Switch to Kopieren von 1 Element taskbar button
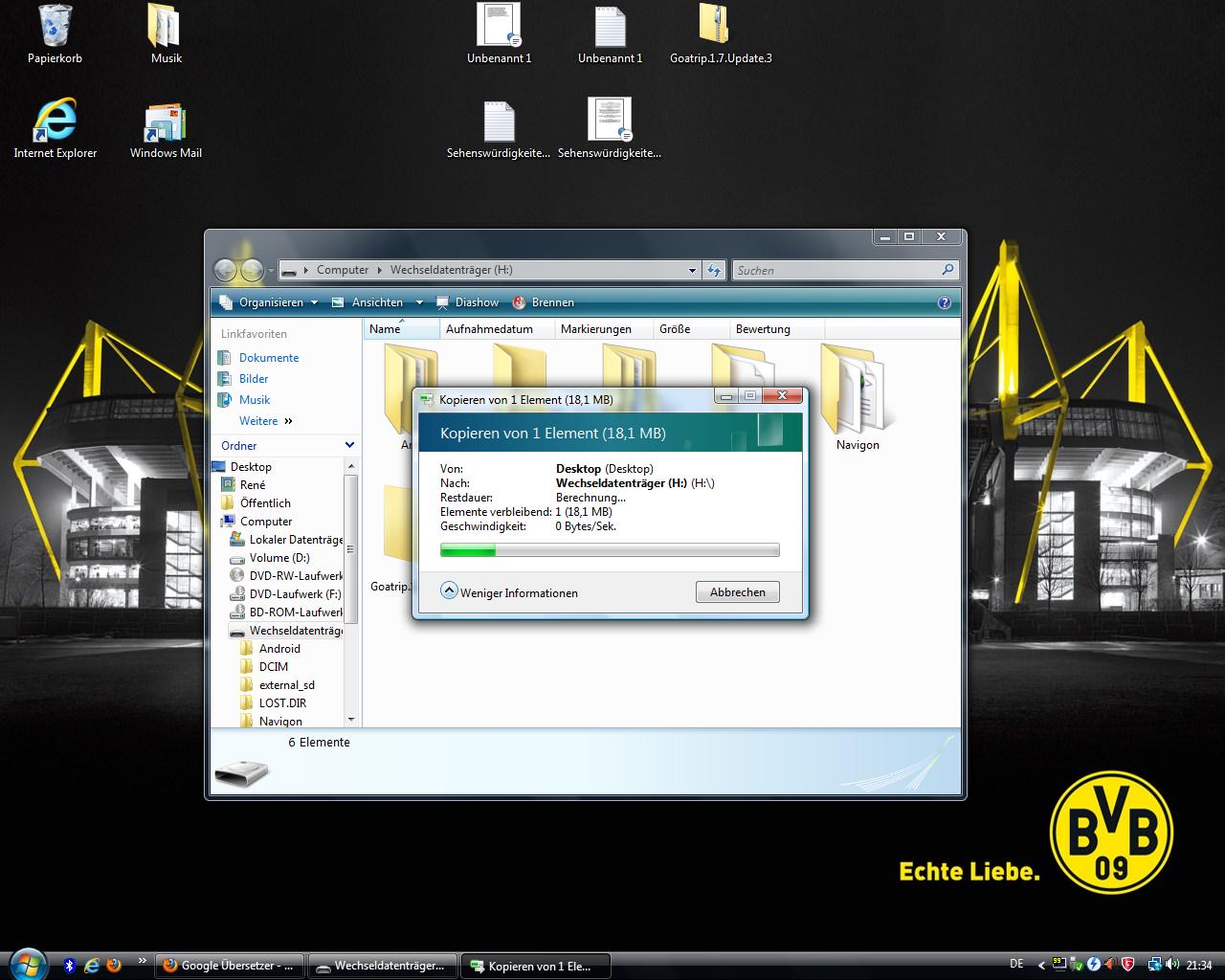The width and height of the screenshot is (1225, 980). pos(537,966)
